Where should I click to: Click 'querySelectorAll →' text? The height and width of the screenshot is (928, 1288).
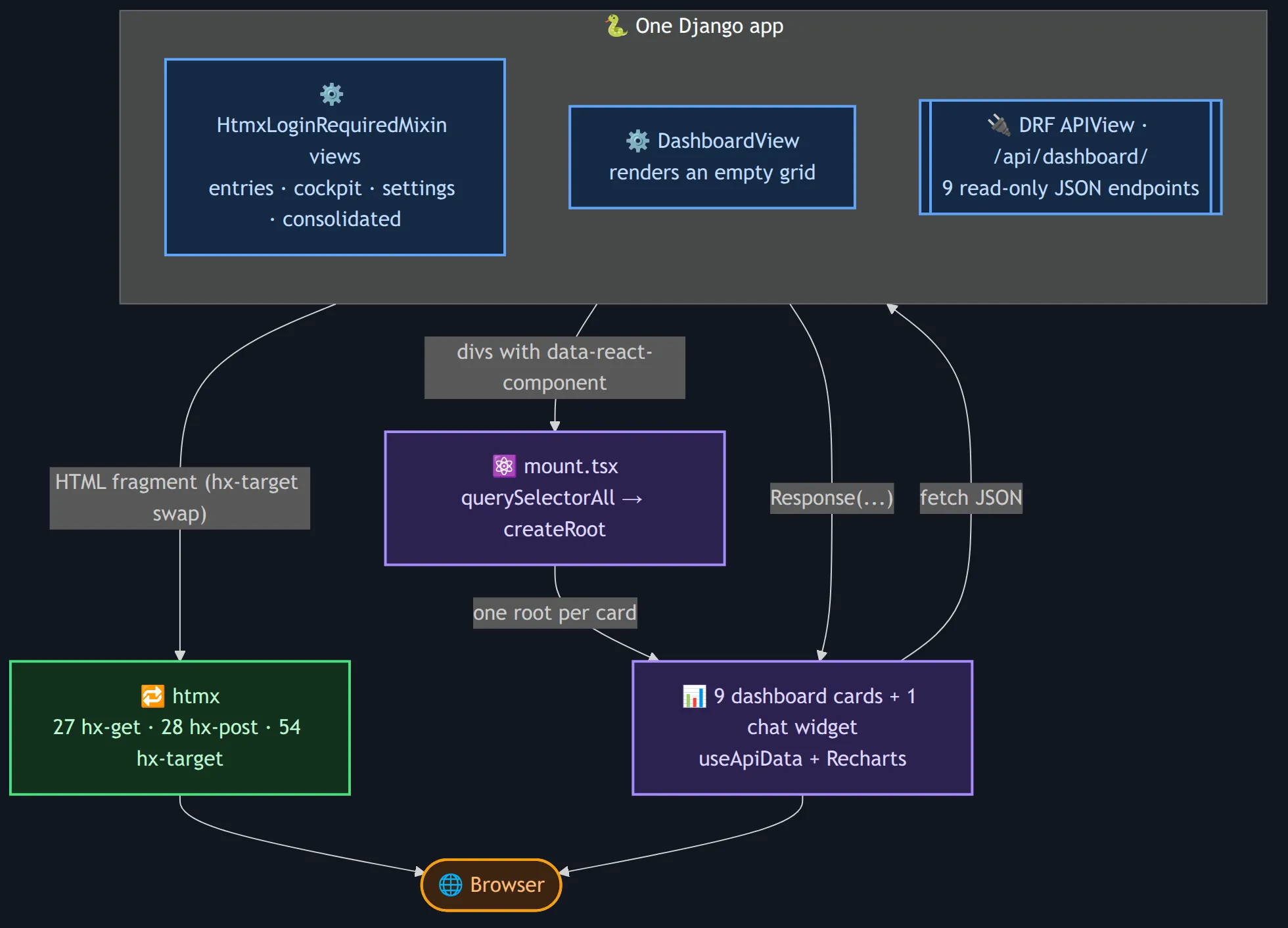tap(552, 498)
